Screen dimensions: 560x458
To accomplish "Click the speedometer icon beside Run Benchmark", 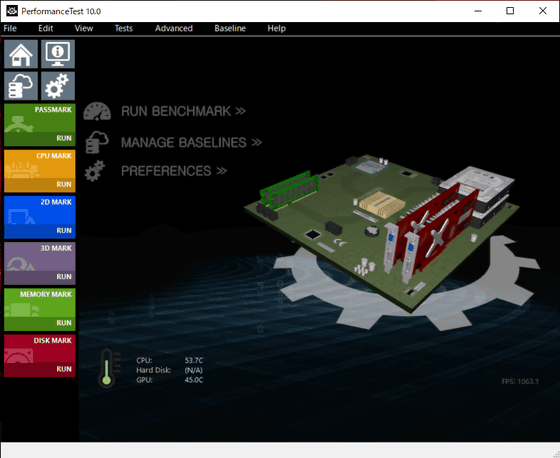I will click(x=97, y=111).
